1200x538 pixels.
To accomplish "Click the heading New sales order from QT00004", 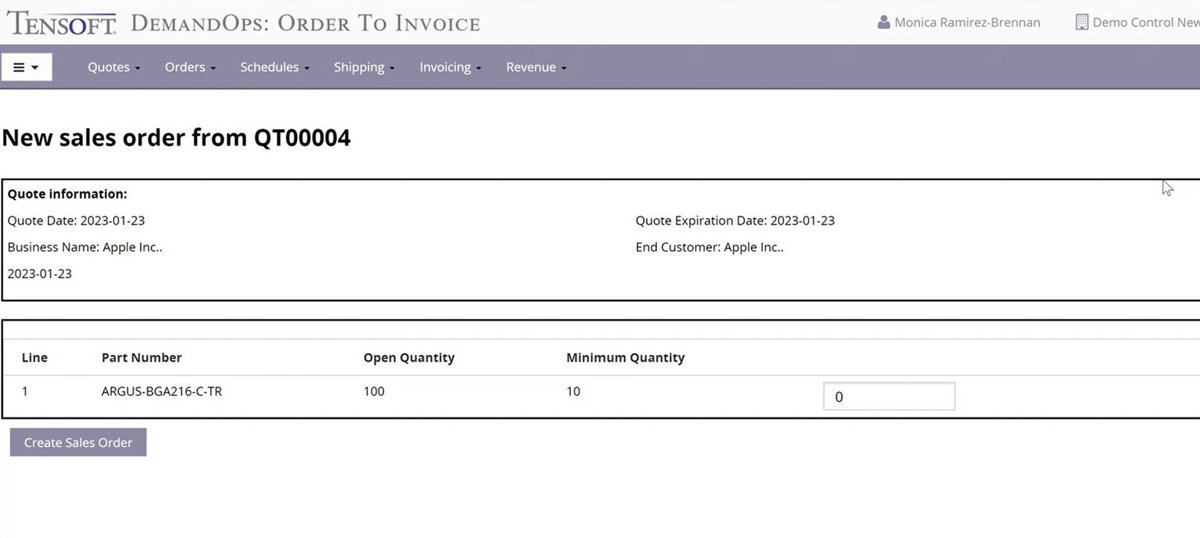I will point(177,138).
